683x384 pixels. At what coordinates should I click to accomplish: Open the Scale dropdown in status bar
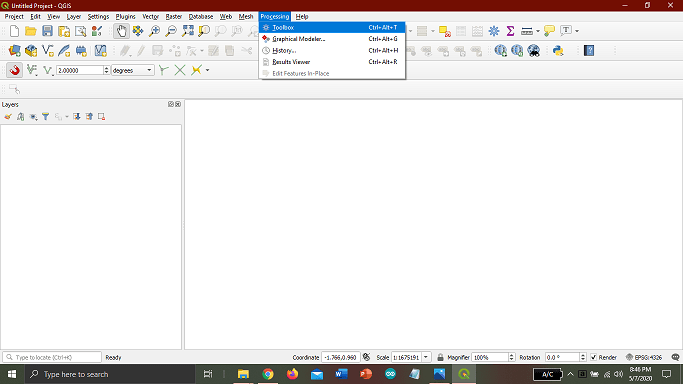tap(426, 357)
